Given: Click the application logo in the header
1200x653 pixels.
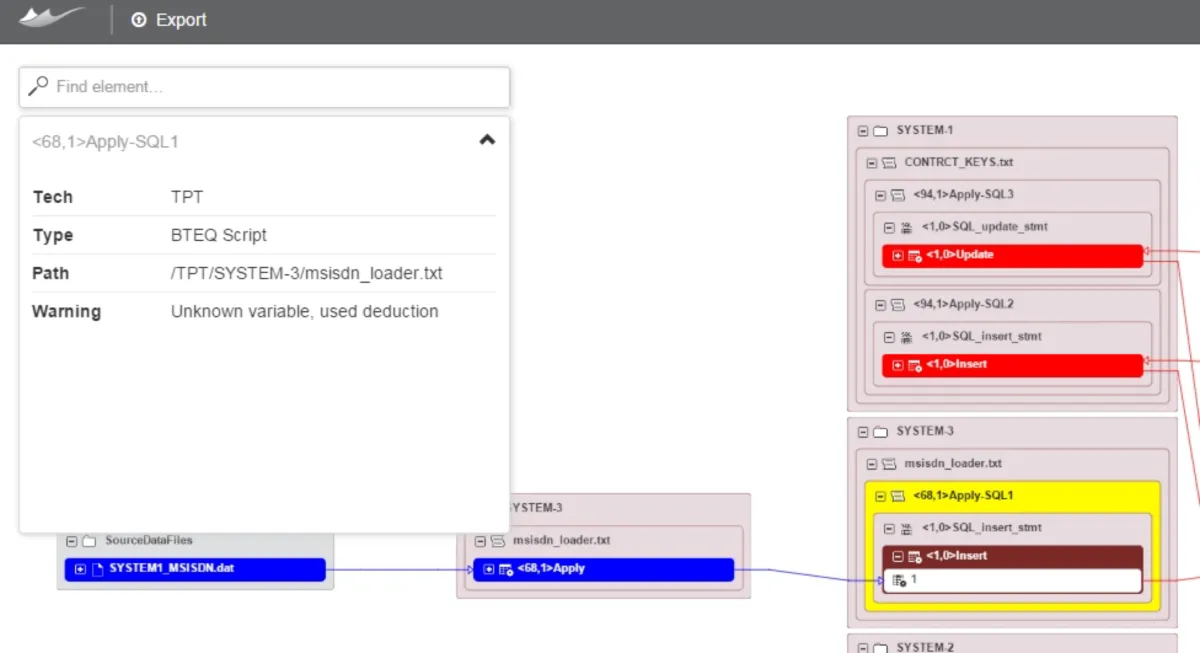Looking at the screenshot, I should click(52, 17).
